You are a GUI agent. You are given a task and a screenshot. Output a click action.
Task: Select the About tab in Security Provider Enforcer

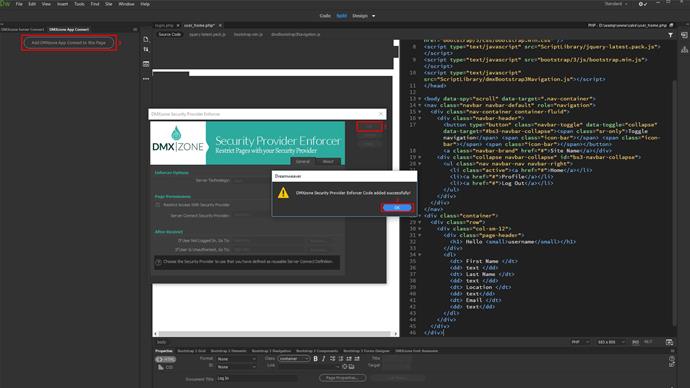point(328,161)
